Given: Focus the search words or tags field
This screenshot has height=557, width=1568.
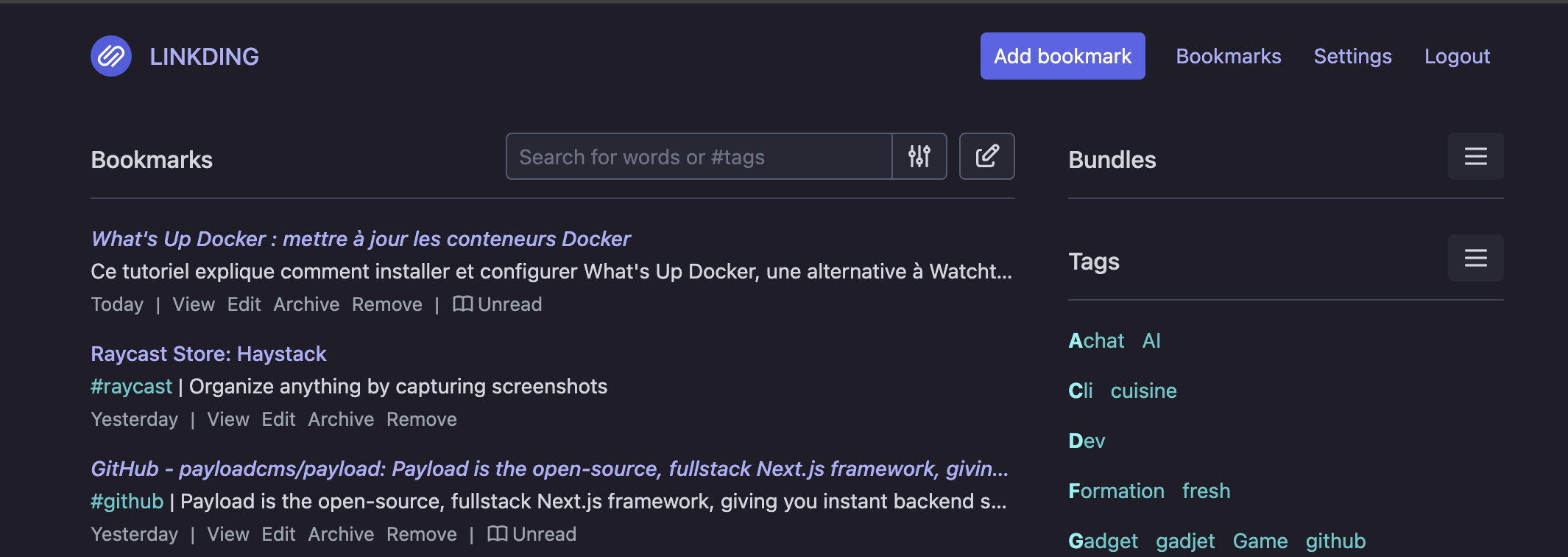Looking at the screenshot, I should click(x=699, y=156).
